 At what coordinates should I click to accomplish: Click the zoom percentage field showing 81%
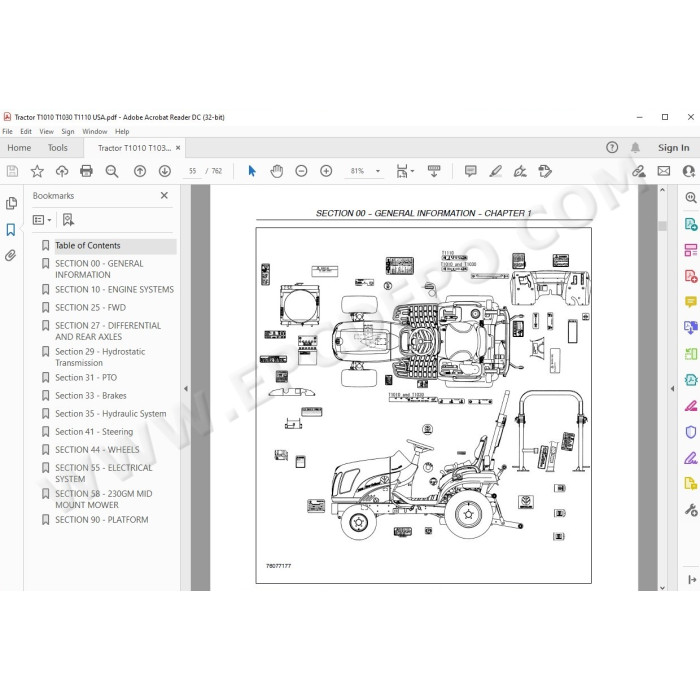tap(358, 171)
